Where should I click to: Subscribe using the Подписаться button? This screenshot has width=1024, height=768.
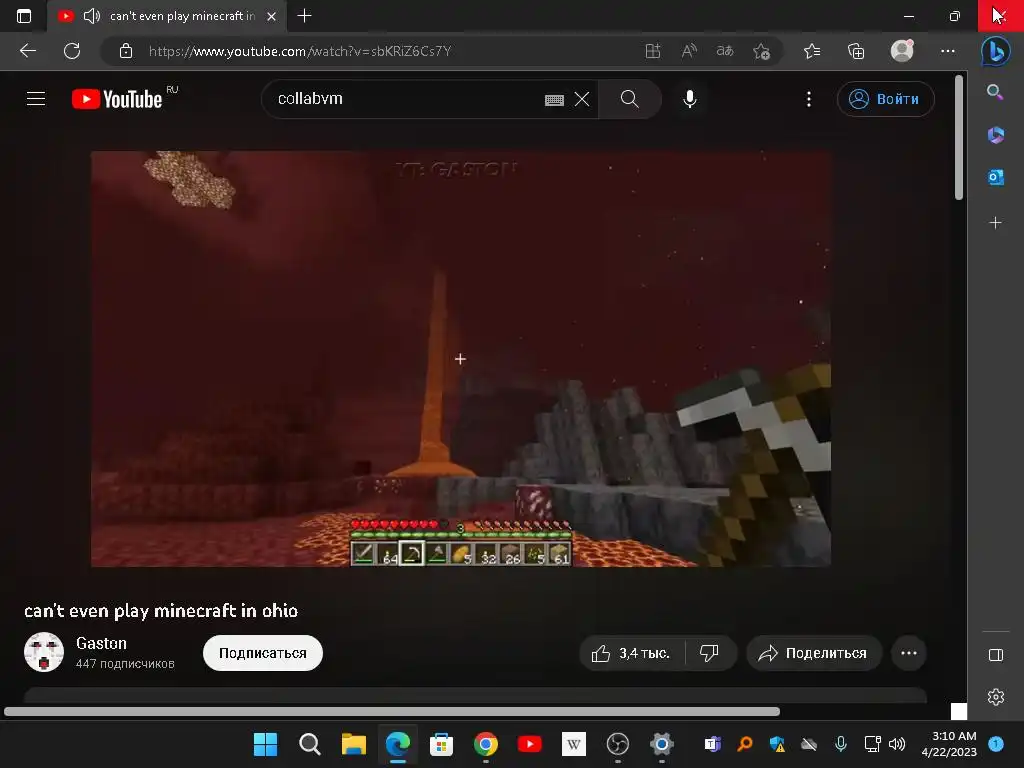pos(263,653)
